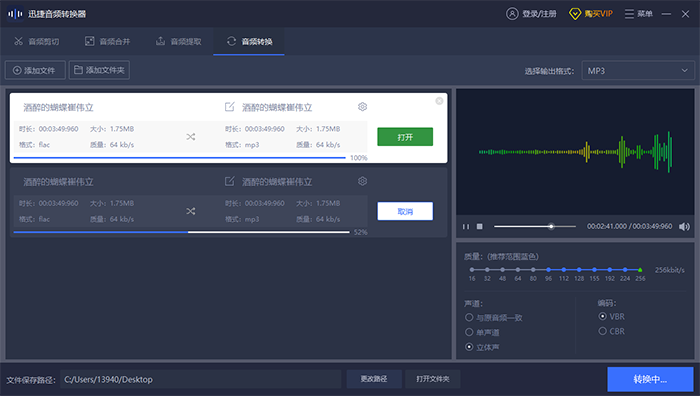
Task: Click the 打开文件夹 button
Action: [433, 379]
